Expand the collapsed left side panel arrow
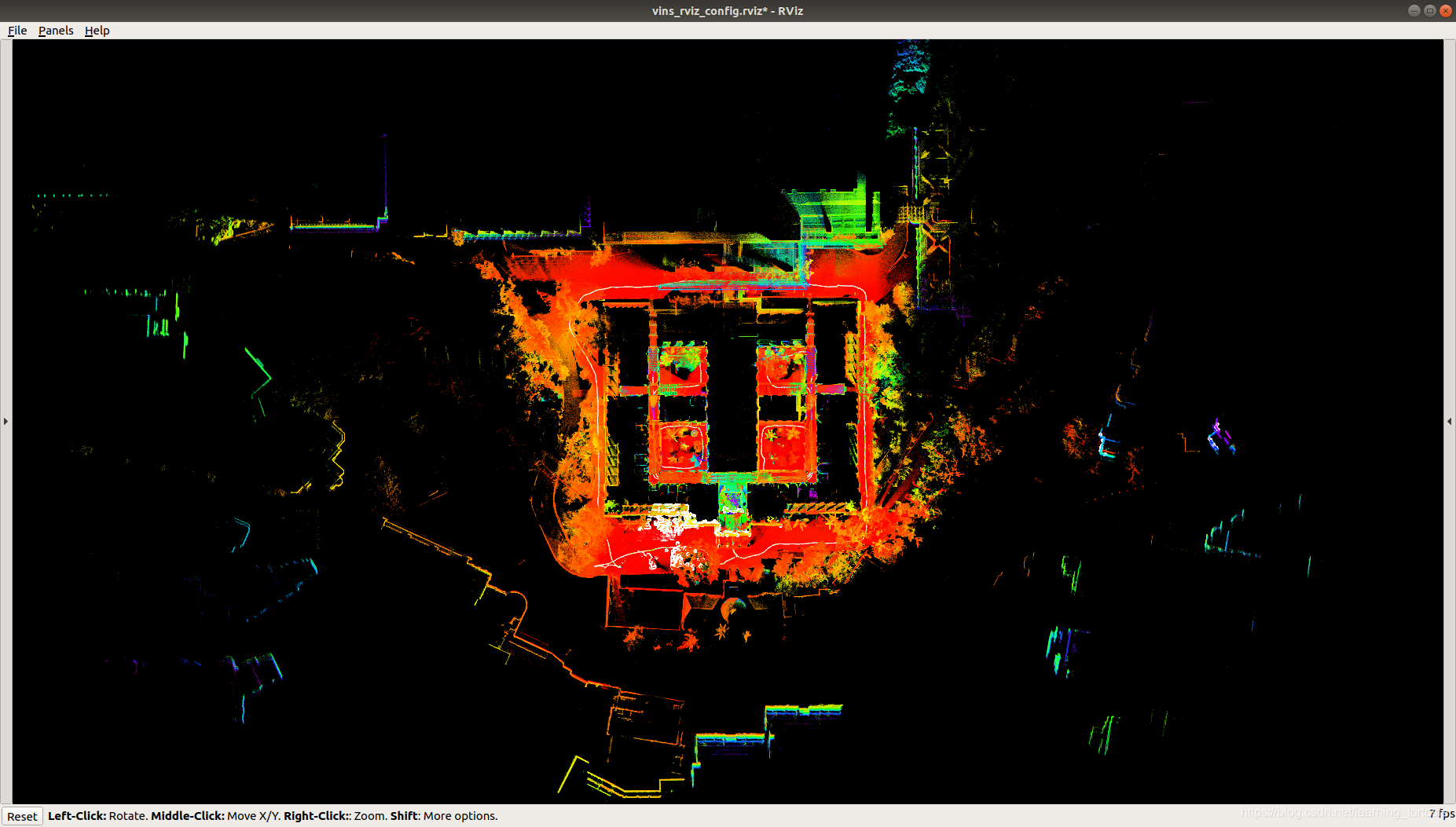 [x=6, y=422]
